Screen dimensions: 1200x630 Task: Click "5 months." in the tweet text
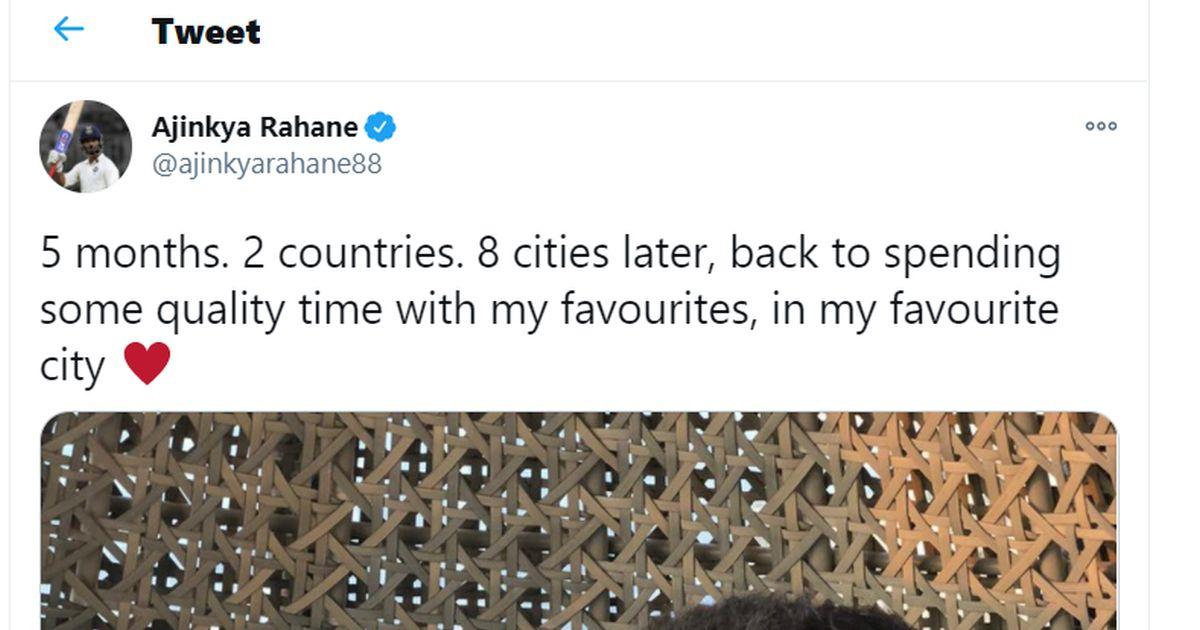[133, 254]
